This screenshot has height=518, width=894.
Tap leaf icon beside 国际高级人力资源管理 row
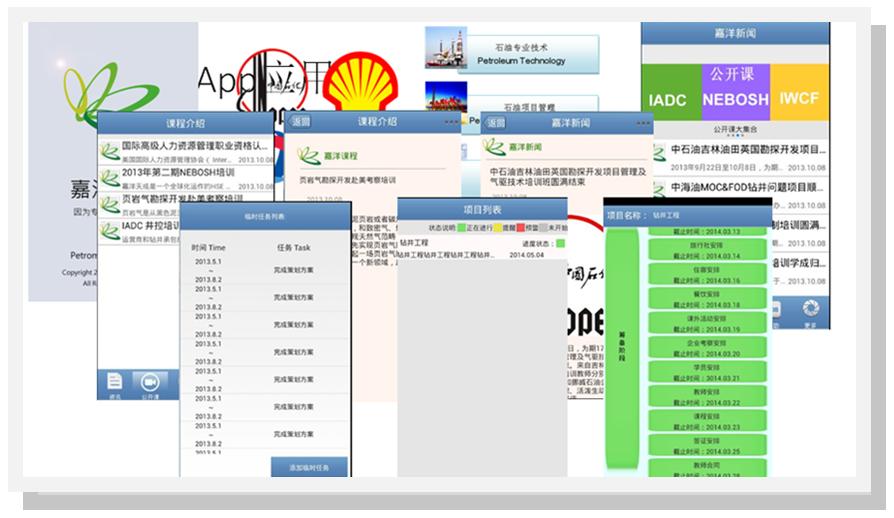point(109,152)
